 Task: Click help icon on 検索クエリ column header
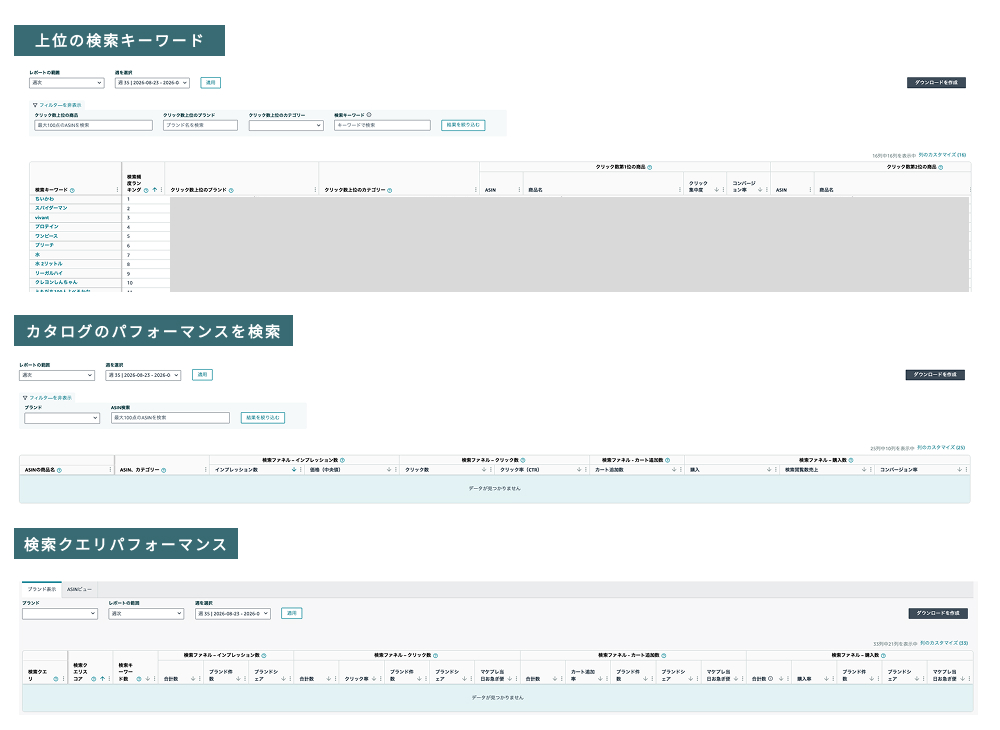coord(55,680)
